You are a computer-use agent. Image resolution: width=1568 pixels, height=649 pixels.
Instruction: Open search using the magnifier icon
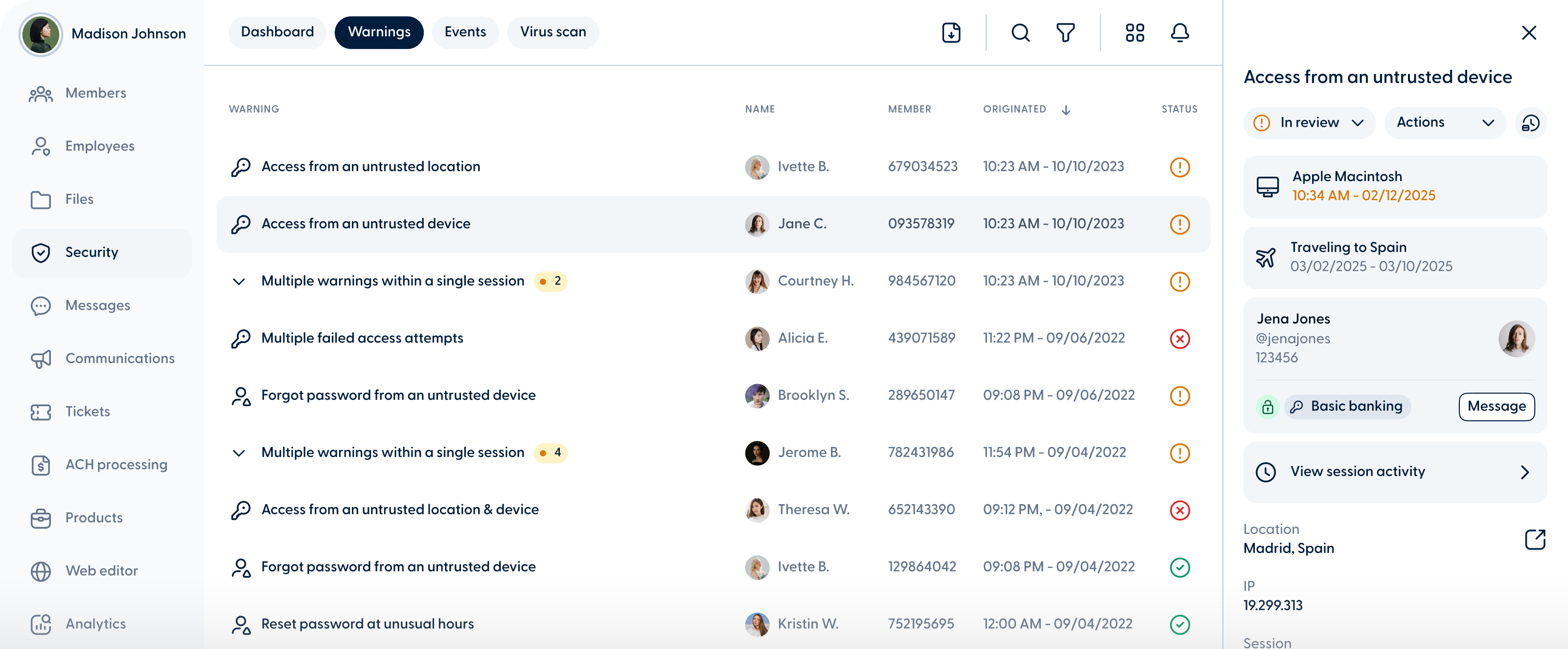(1020, 32)
